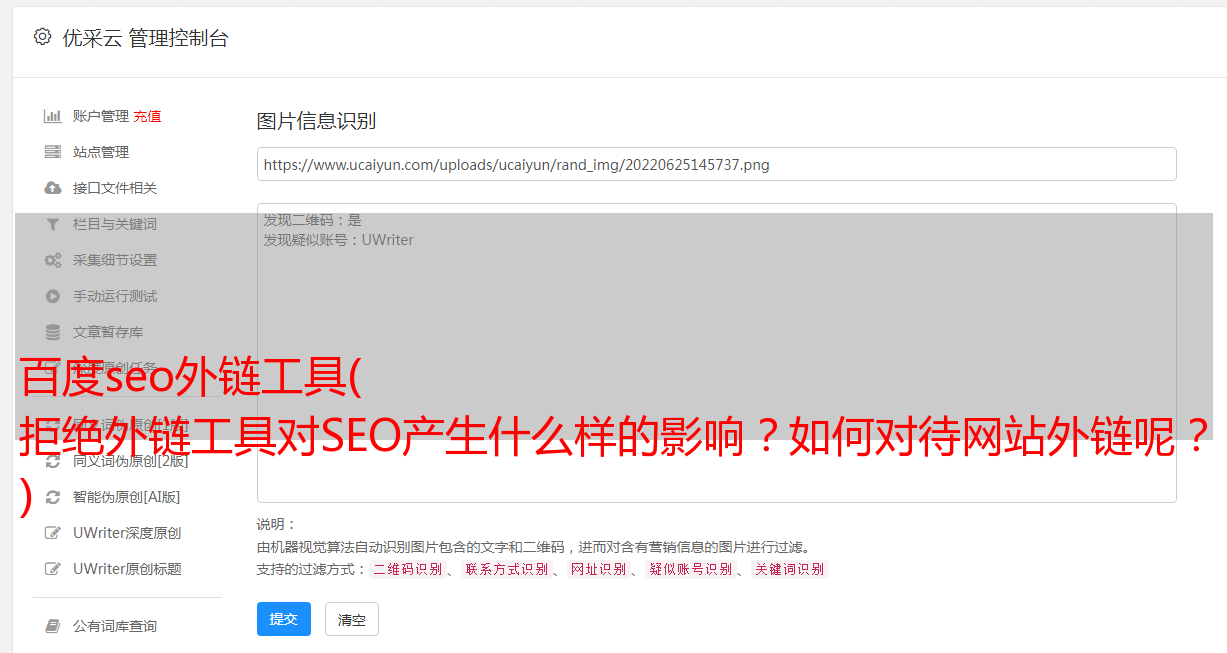This screenshot has width=1227, height=653.
Task: Open the 账户管理 menu item
Action: click(x=101, y=116)
